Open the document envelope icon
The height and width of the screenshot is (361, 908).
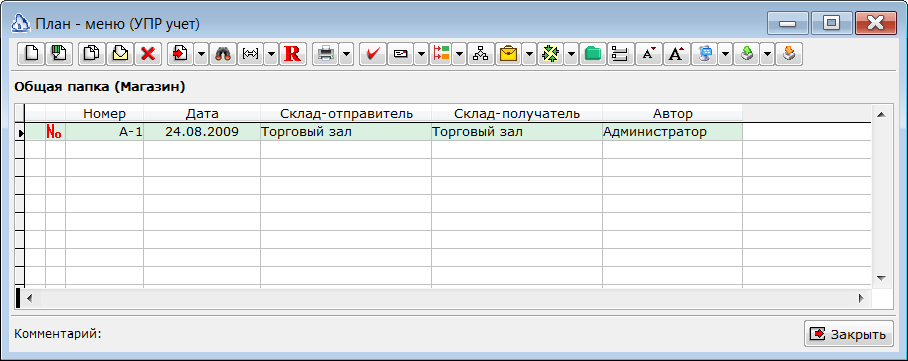click(120, 54)
